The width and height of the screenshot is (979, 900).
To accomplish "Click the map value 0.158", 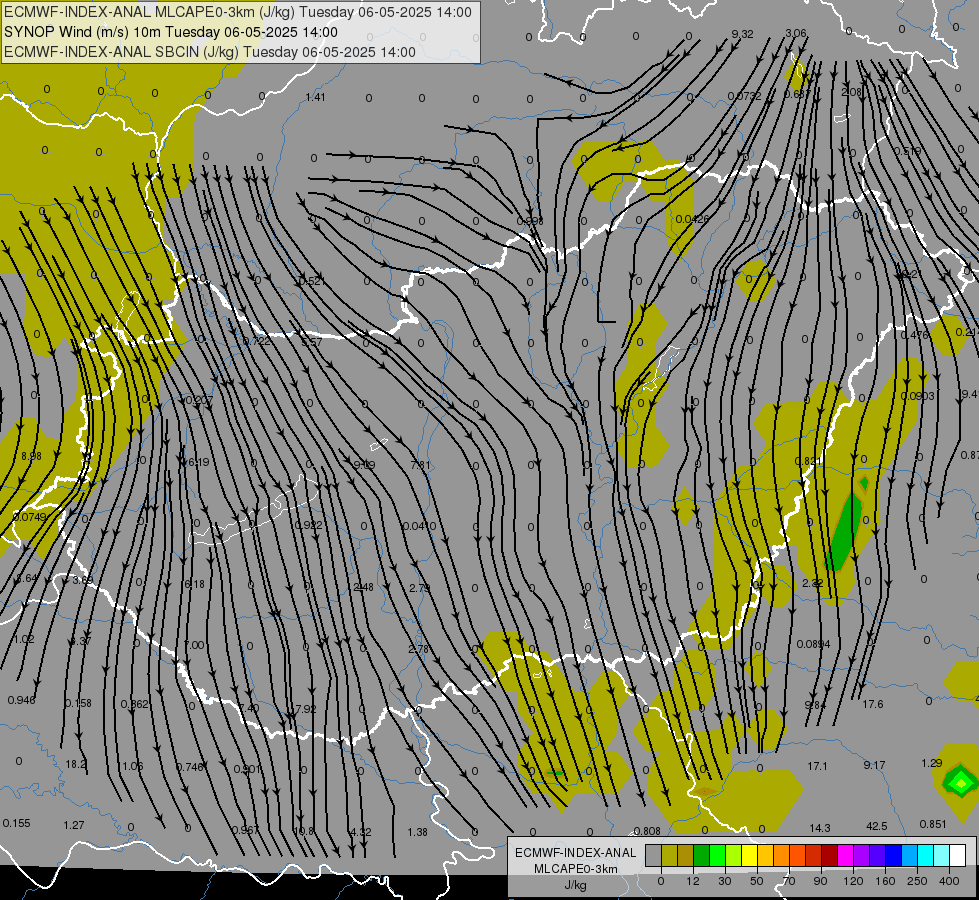I will (x=78, y=703).
